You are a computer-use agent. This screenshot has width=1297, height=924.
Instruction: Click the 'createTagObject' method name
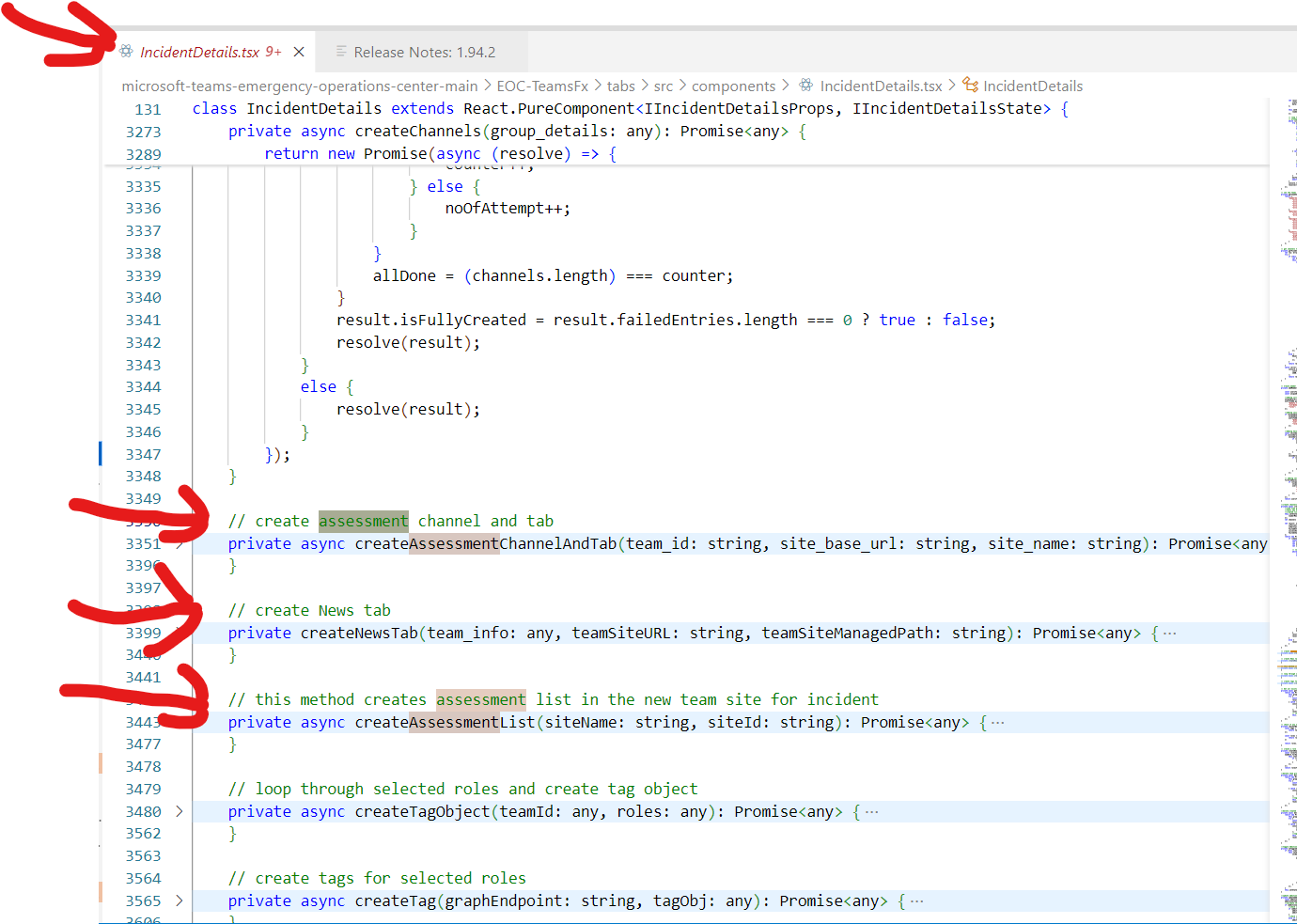click(422, 811)
